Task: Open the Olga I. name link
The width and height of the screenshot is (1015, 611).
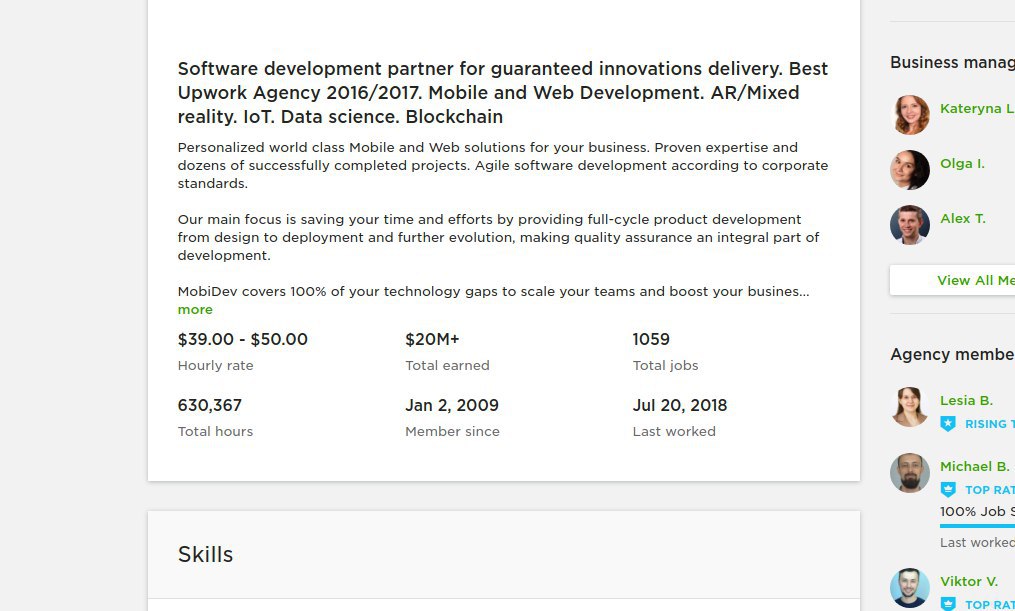Action: (963, 163)
